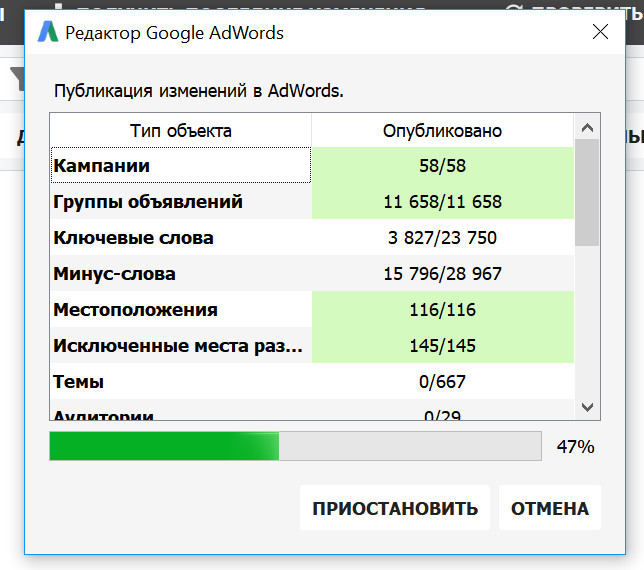Click the 15 796/28 967 cell
644x570 pixels.
point(443,274)
